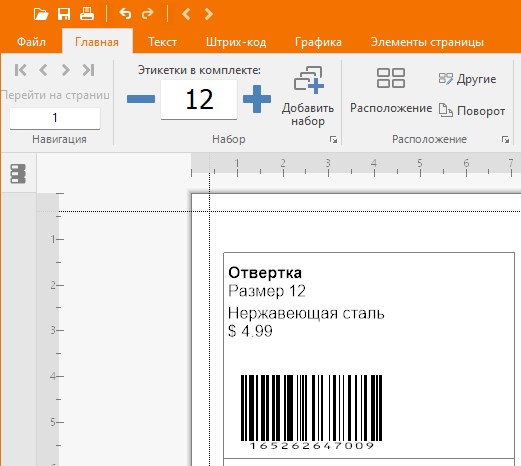Click the page number input field

tap(55, 118)
